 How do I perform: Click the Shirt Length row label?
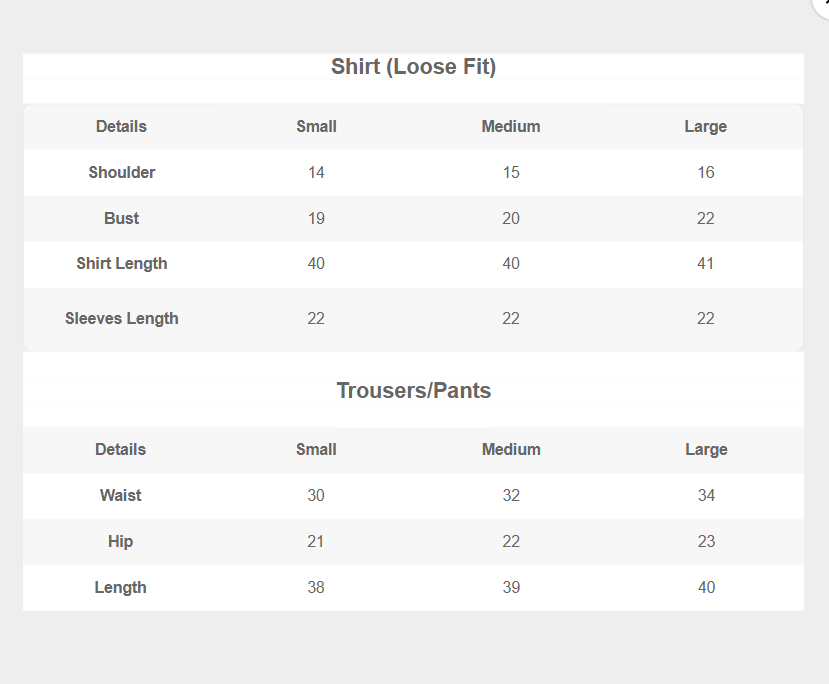(122, 264)
